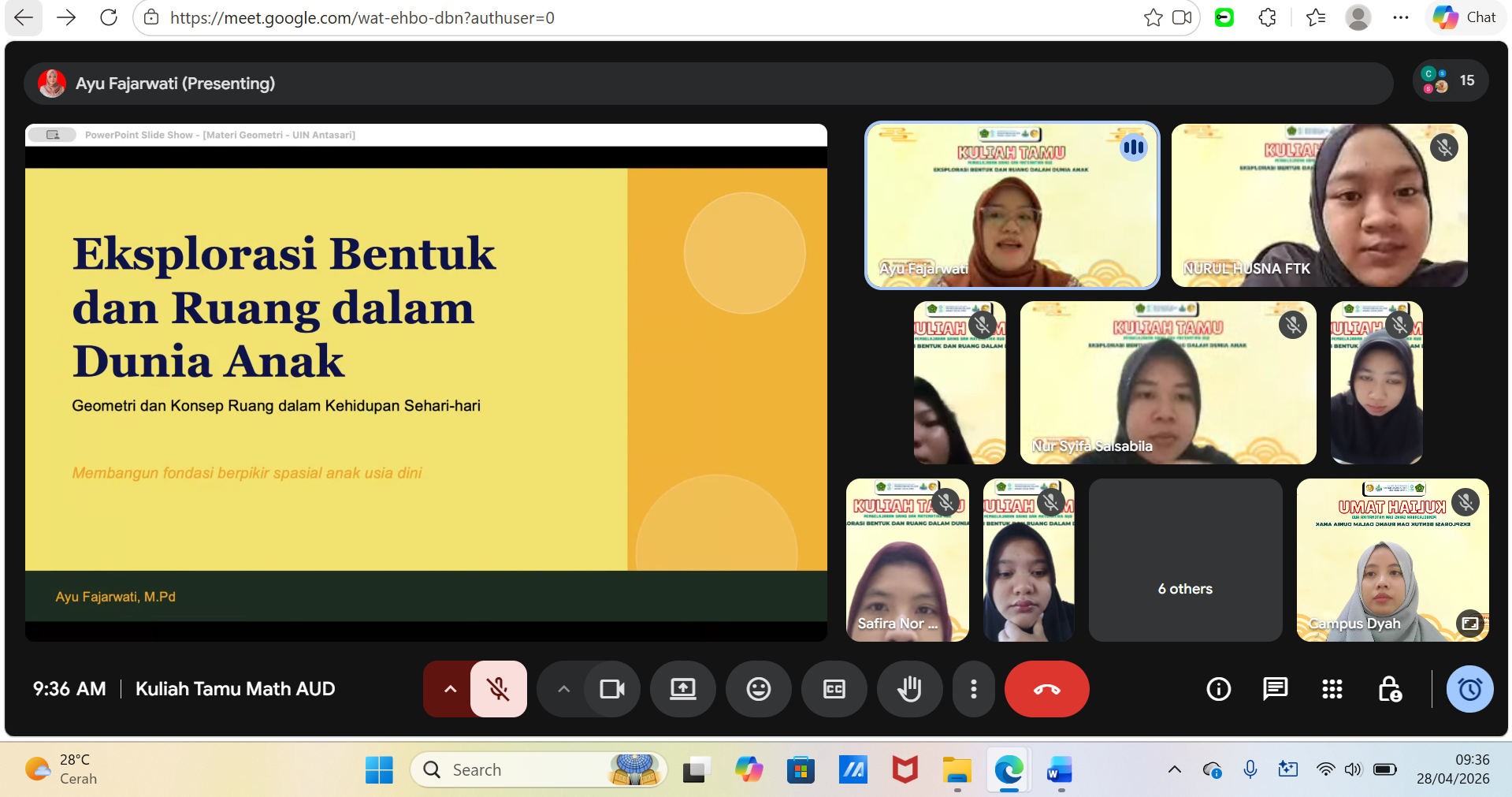Open Microsoft Store from taskbar

(801, 769)
